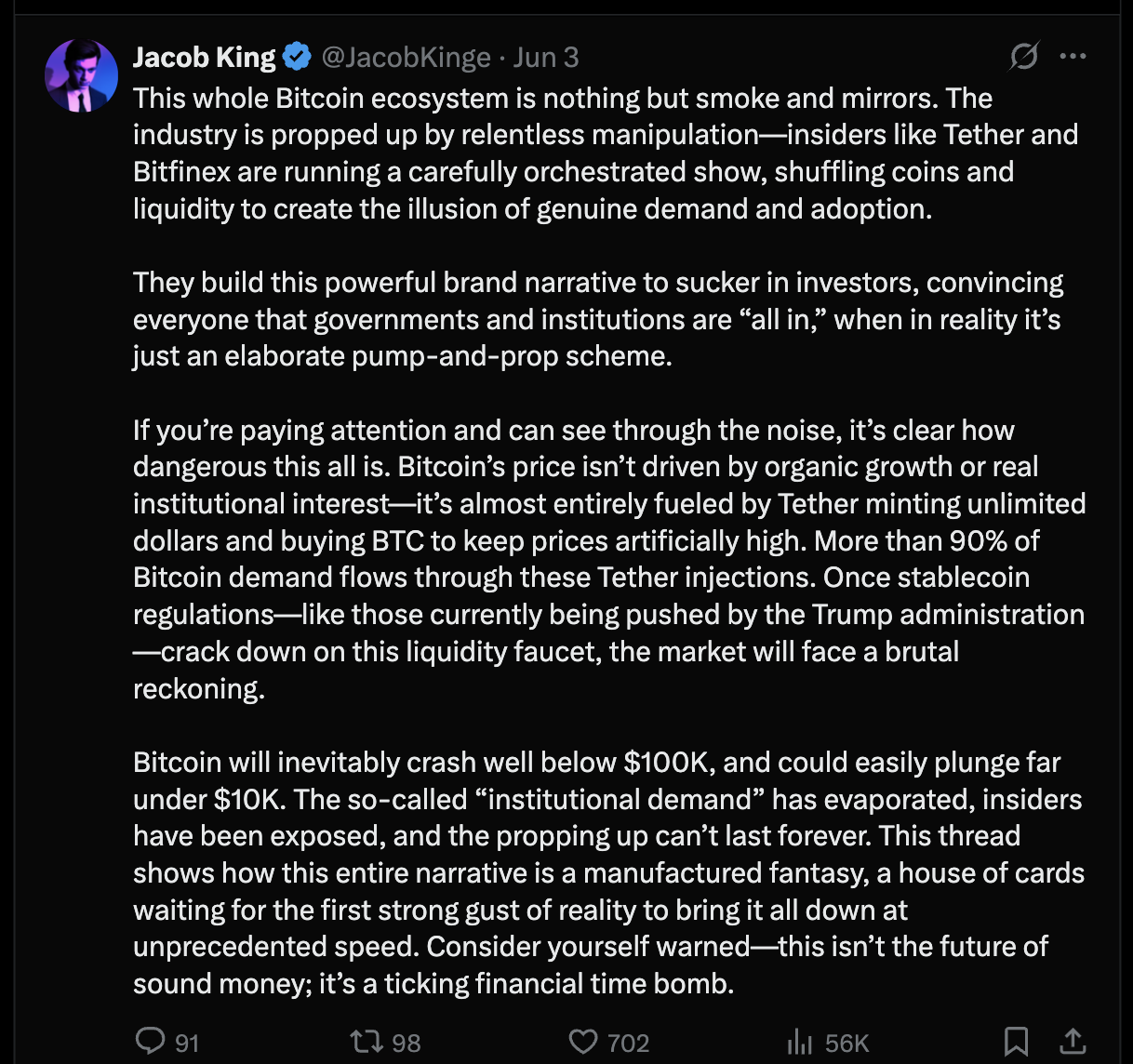The height and width of the screenshot is (1064, 1133).
Task: Click the @JacobKinge handle
Action: click(x=406, y=58)
